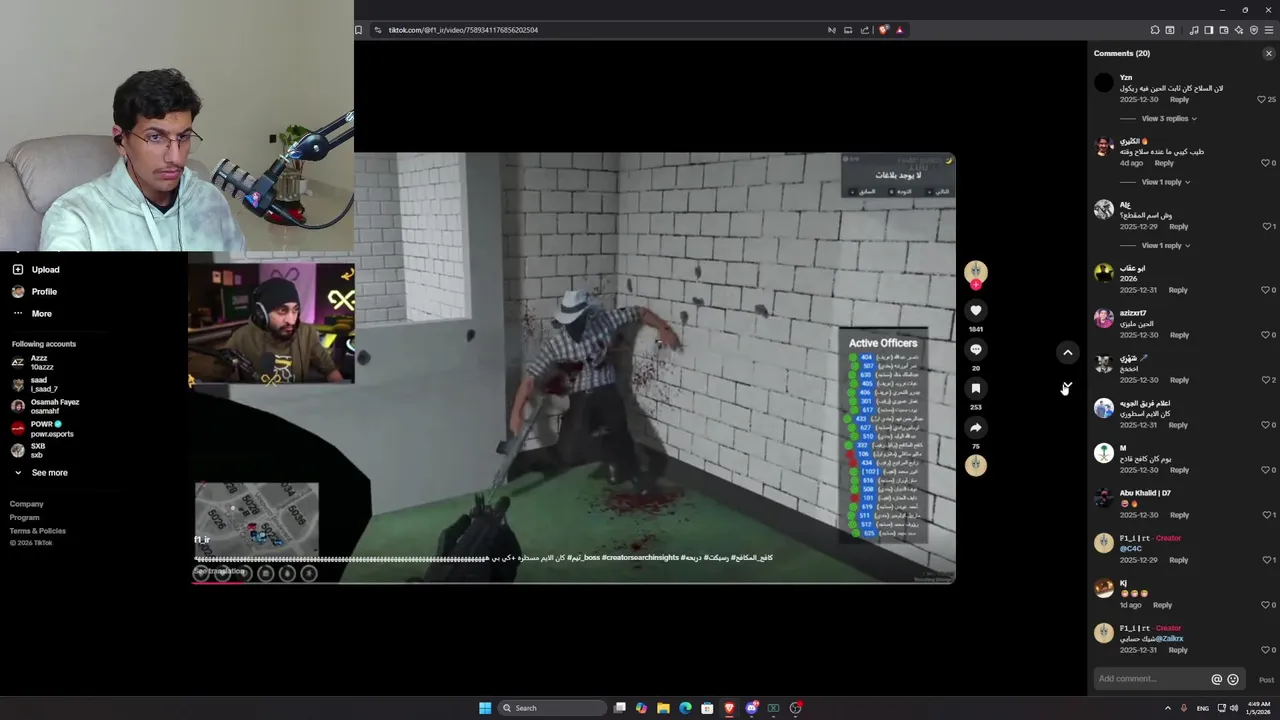Open Upload in TikTok sidebar
Image resolution: width=1280 pixels, height=720 pixels.
coord(35,270)
